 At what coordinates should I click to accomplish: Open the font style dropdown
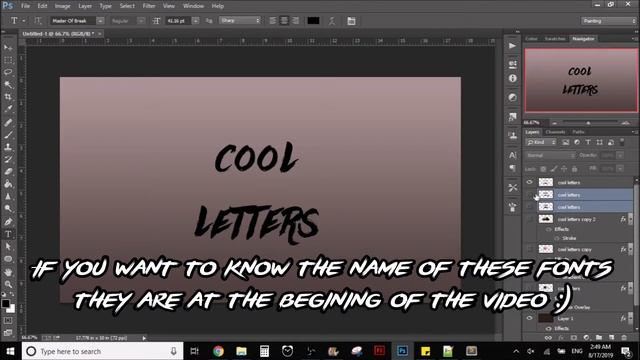click(141, 21)
